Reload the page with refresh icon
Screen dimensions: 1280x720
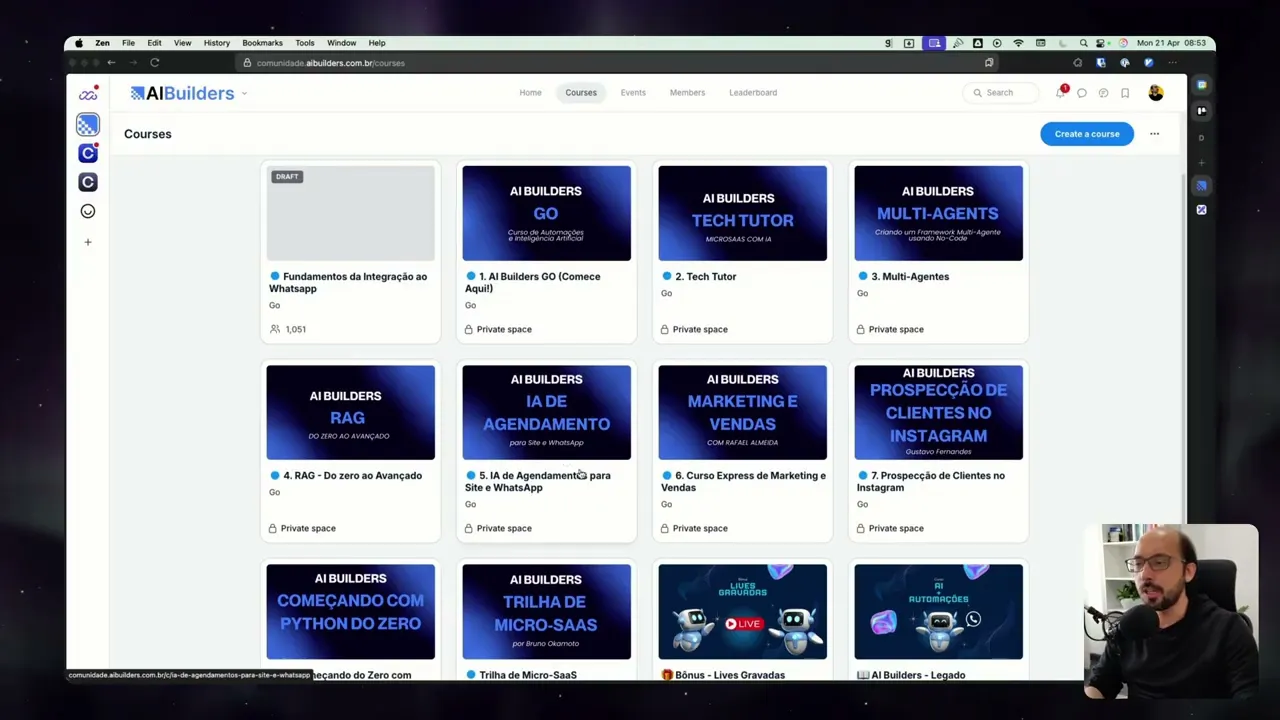coord(155,62)
